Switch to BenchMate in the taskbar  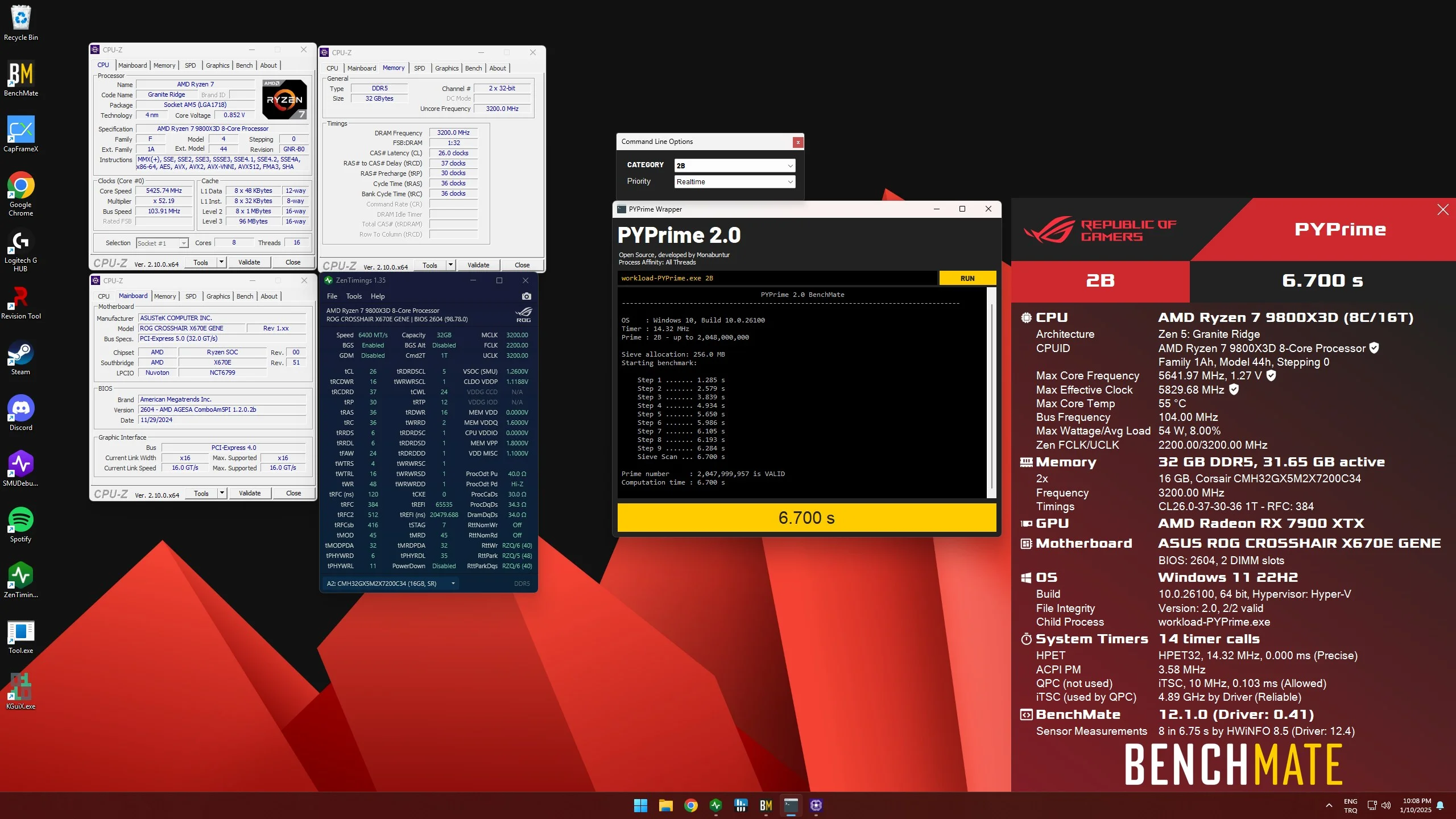pos(766,805)
